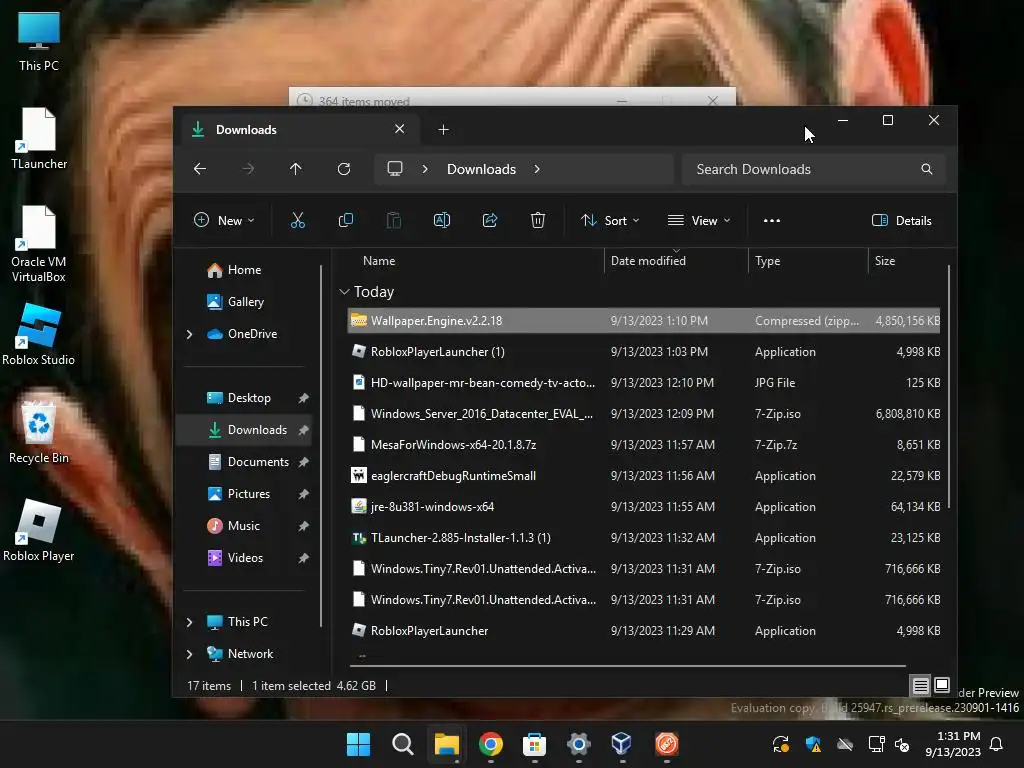Viewport: 1024px width, 768px height.
Task: Select eaglercraftDebugRuntimeSmall application
Action: [644, 476]
